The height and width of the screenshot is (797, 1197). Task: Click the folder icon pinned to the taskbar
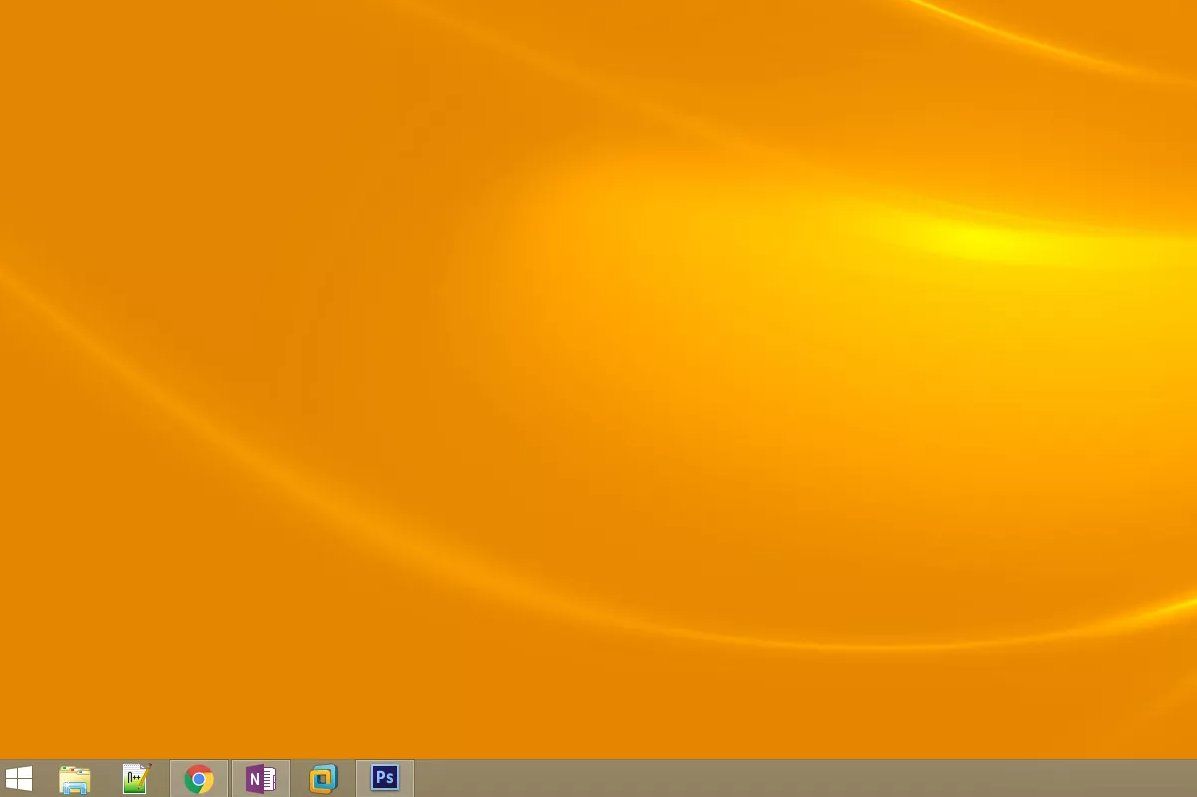click(75, 778)
